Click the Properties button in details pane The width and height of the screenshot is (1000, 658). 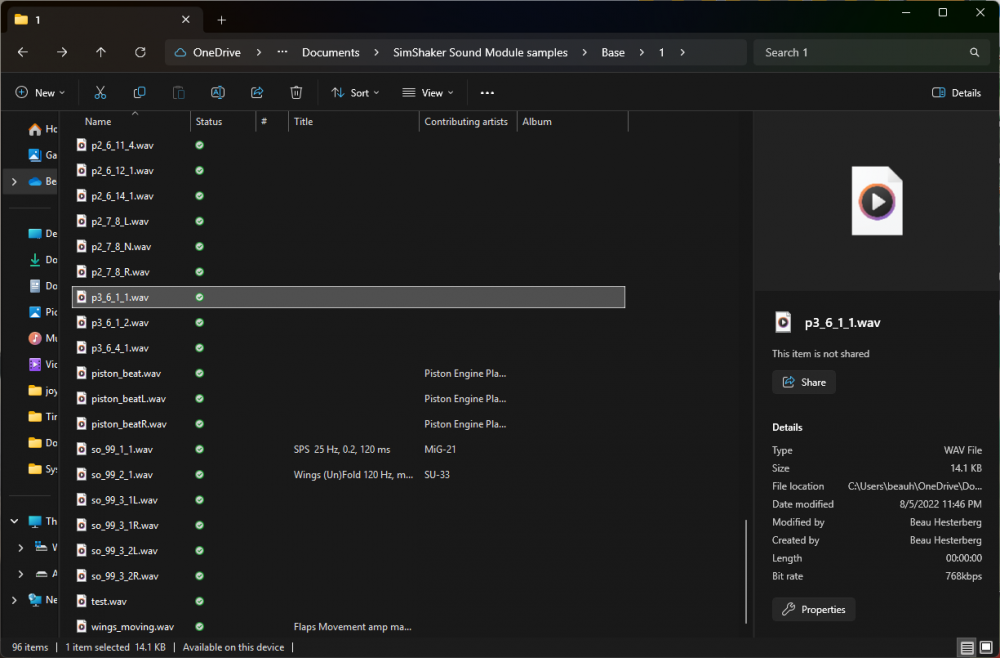pos(813,609)
